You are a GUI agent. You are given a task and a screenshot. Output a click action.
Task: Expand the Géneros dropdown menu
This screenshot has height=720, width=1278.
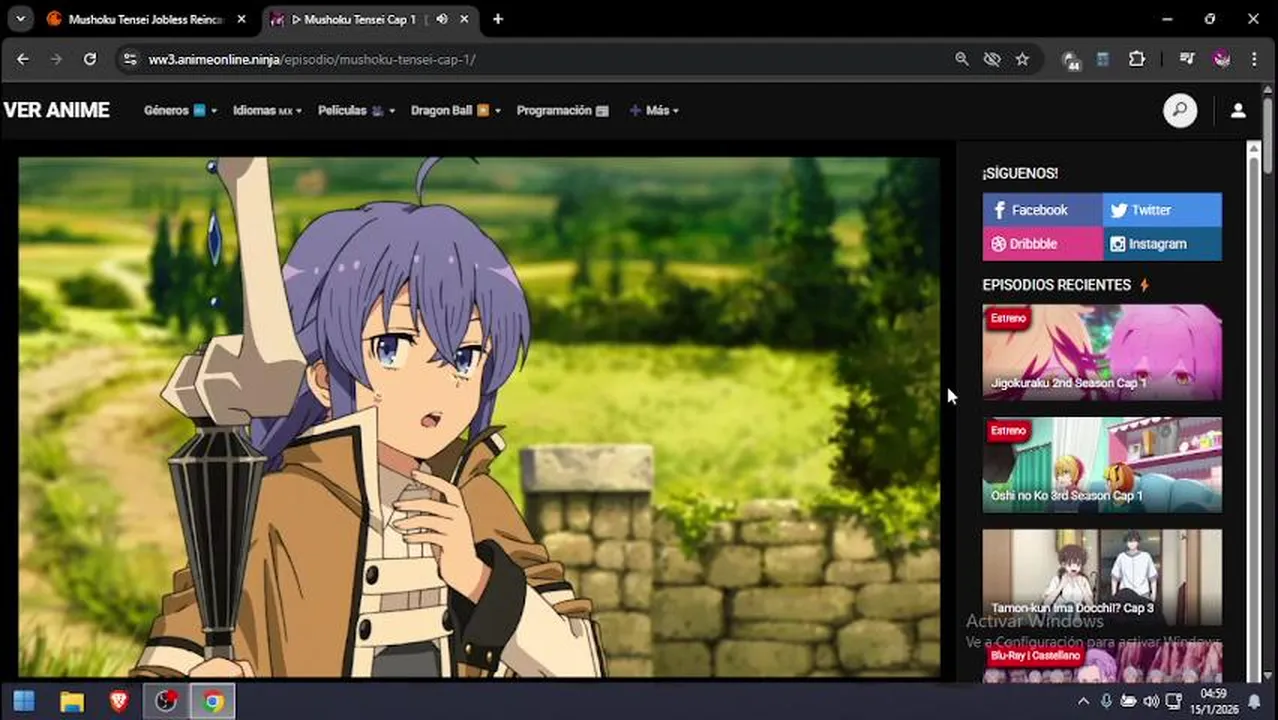pyautogui.click(x=180, y=110)
